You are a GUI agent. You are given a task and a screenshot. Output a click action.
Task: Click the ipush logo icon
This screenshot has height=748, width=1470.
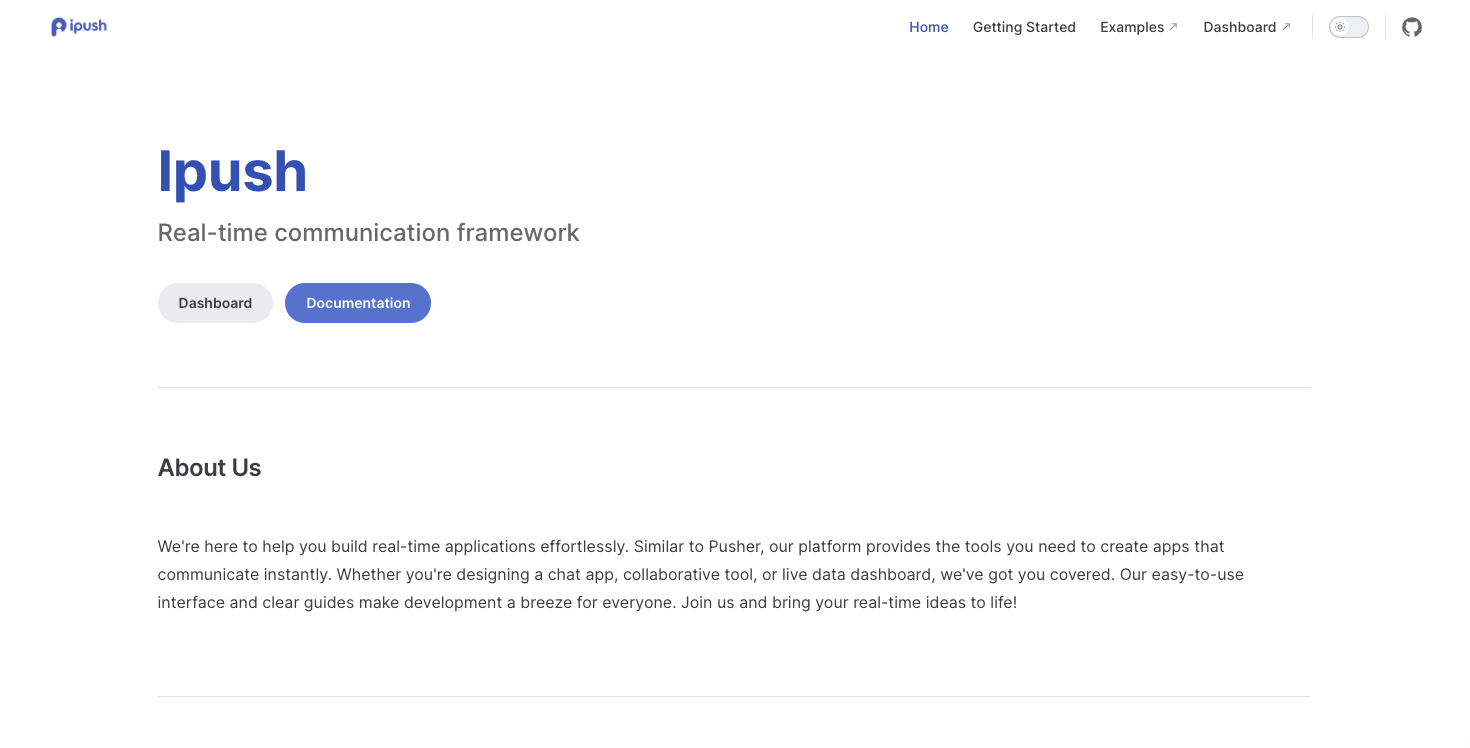[x=59, y=27]
